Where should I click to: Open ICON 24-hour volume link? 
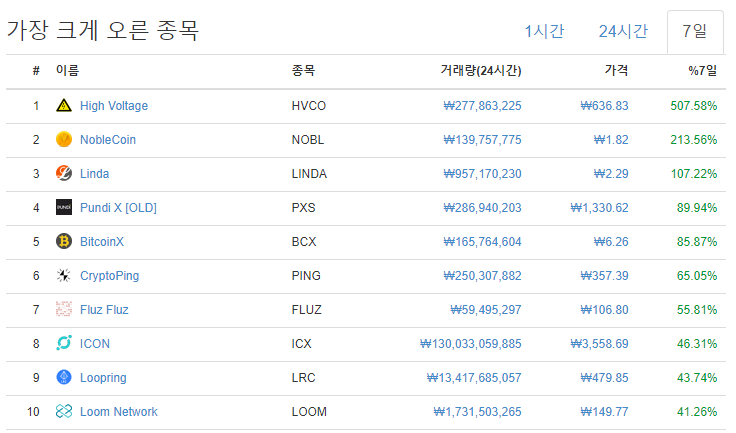[x=471, y=344]
